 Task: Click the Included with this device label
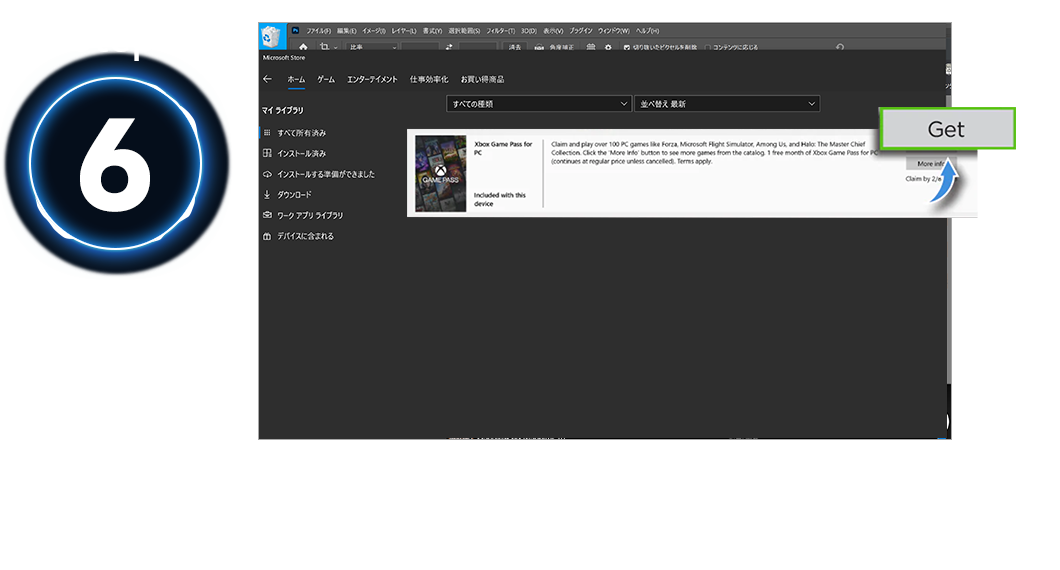500,199
